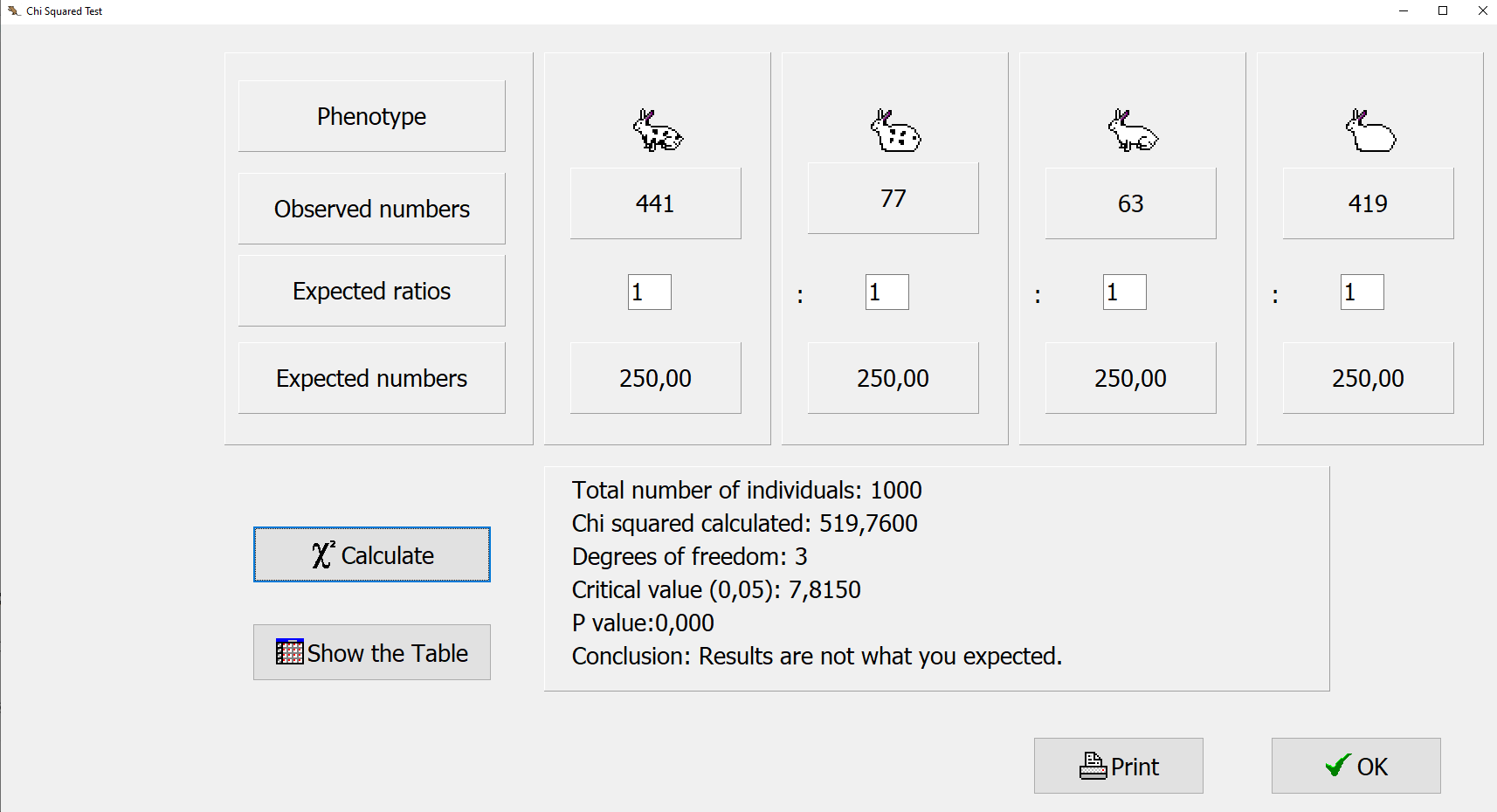The height and width of the screenshot is (812, 1497).
Task: Maximize the Chi Squared Test window
Action: (x=1443, y=11)
